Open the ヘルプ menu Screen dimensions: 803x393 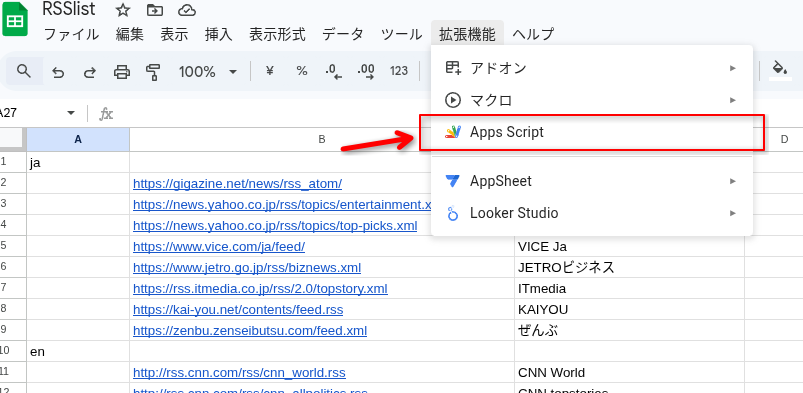click(x=533, y=34)
